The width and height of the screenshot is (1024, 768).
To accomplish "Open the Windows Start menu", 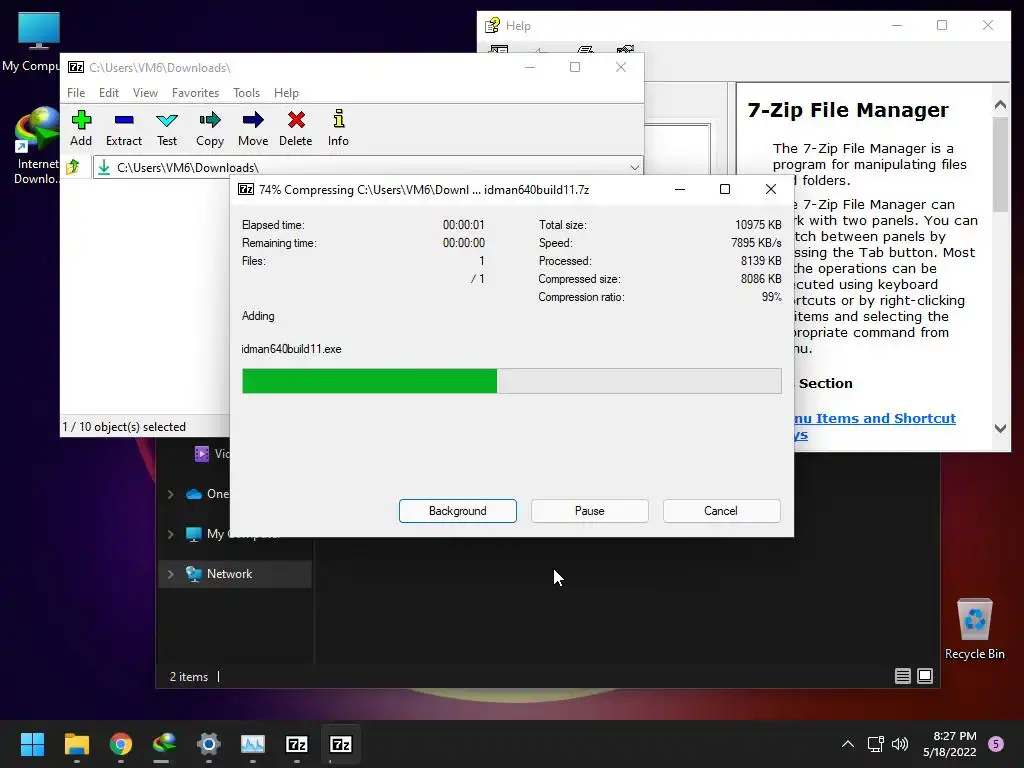I will (32, 744).
